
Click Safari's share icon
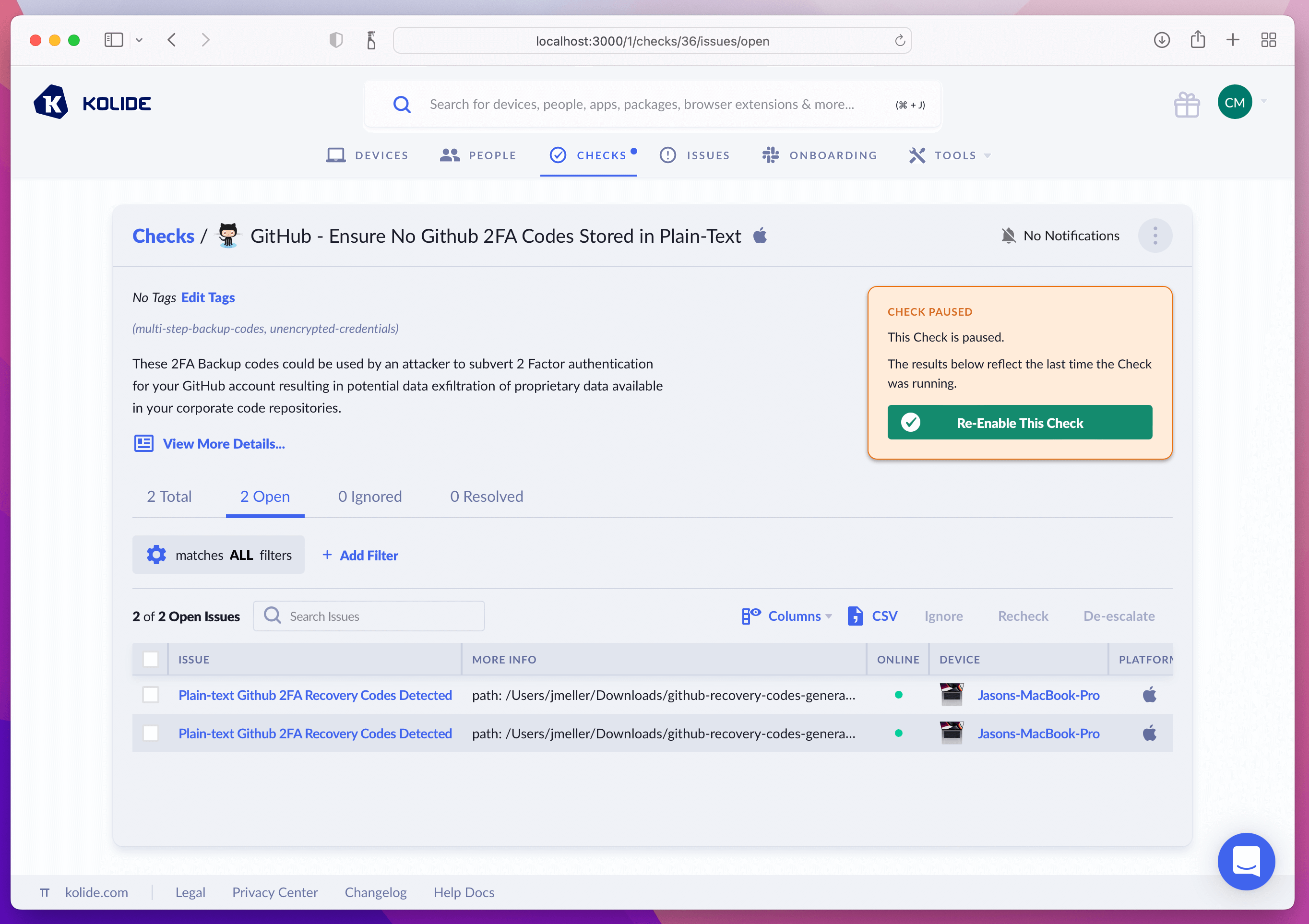1197,40
